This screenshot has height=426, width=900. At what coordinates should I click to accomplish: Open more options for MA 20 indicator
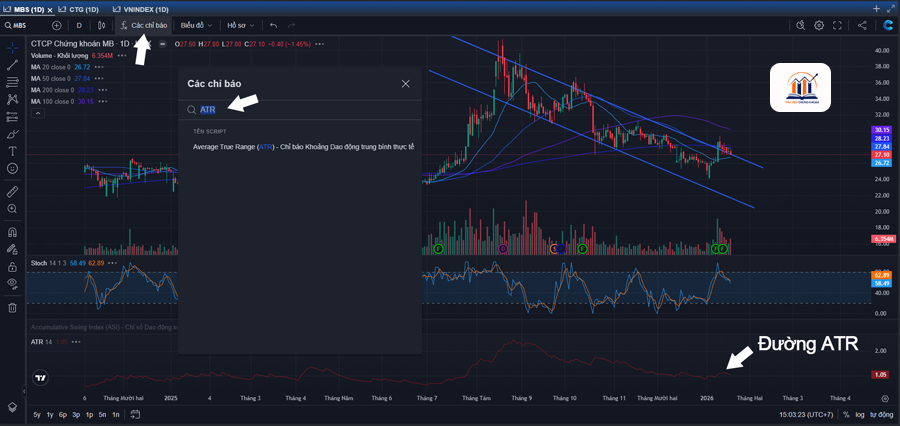[99, 67]
